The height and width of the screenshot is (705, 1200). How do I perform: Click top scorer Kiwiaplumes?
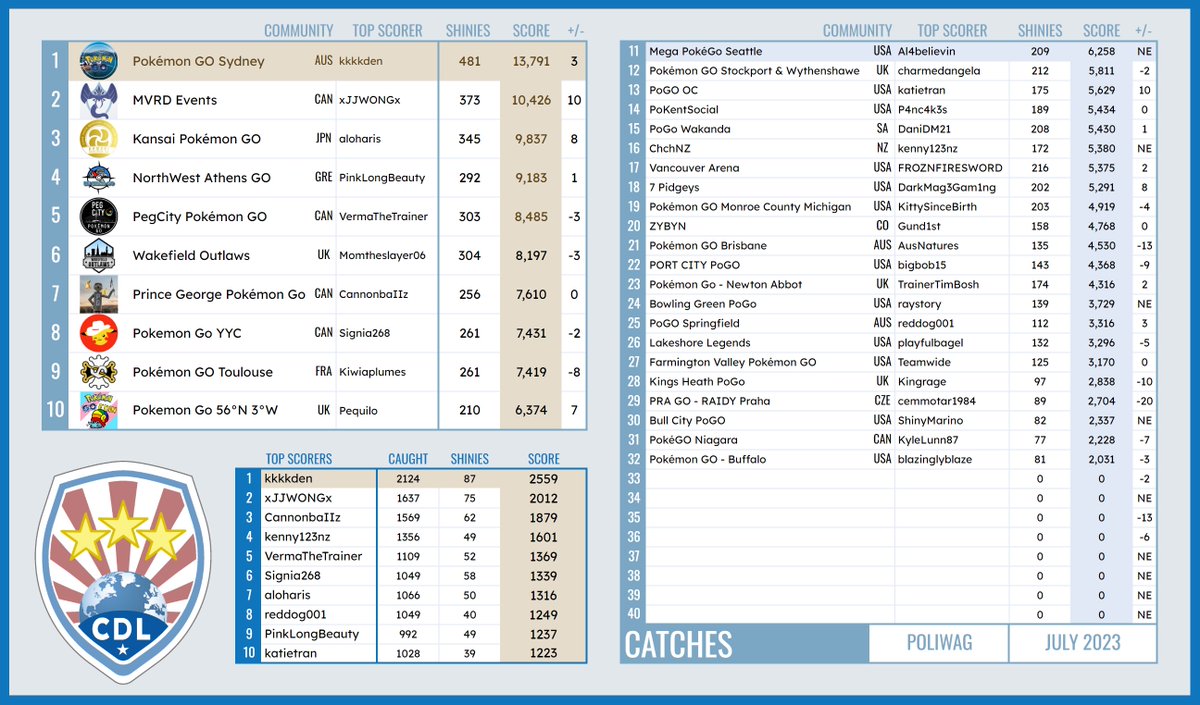click(373, 372)
